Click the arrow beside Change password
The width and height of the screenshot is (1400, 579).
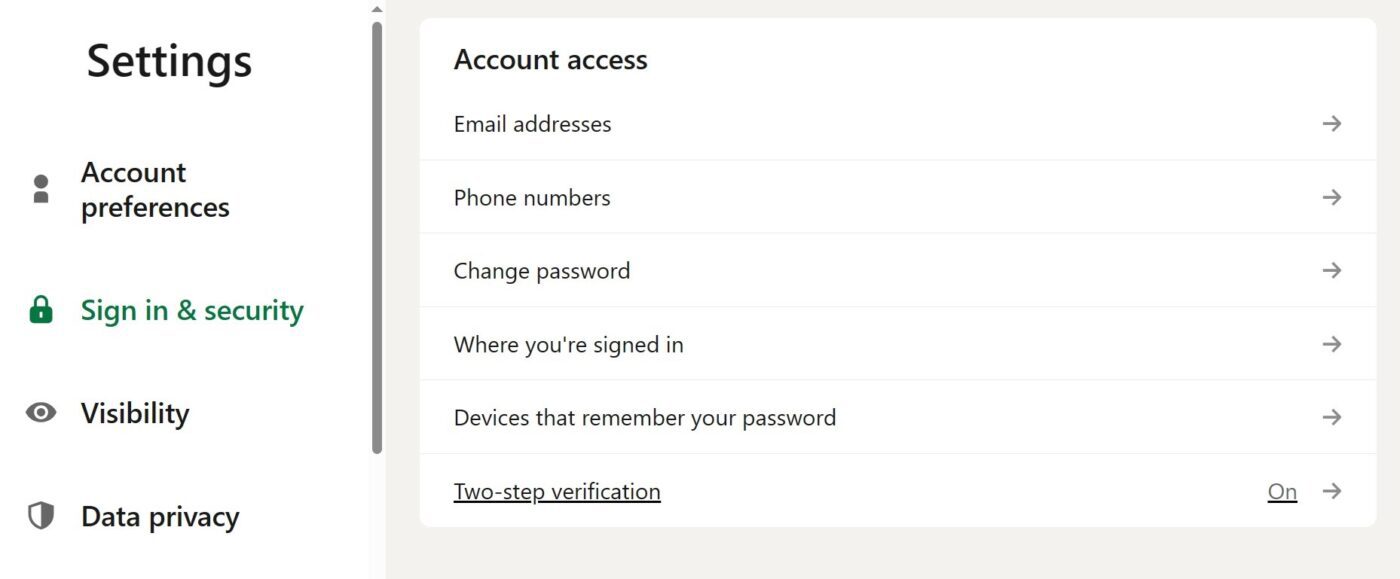pos(1331,270)
